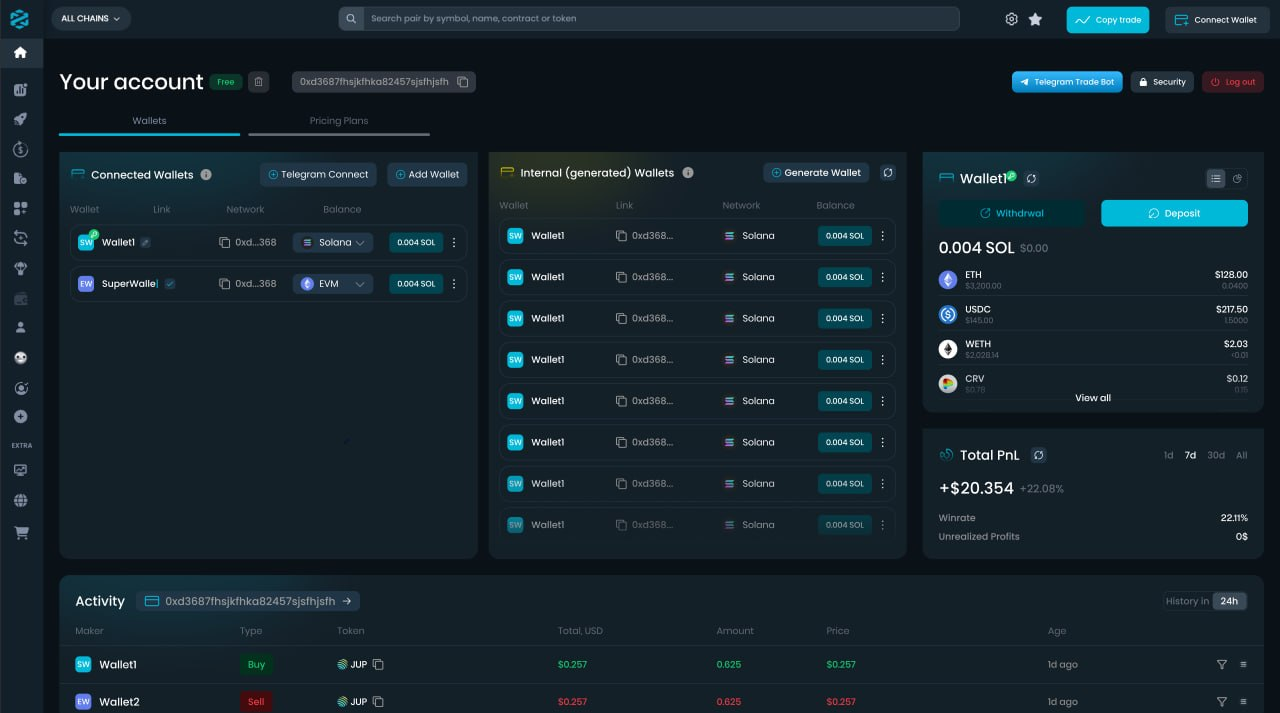The height and width of the screenshot is (713, 1280).
Task: Select the USDC token row
Action: pos(1093,315)
